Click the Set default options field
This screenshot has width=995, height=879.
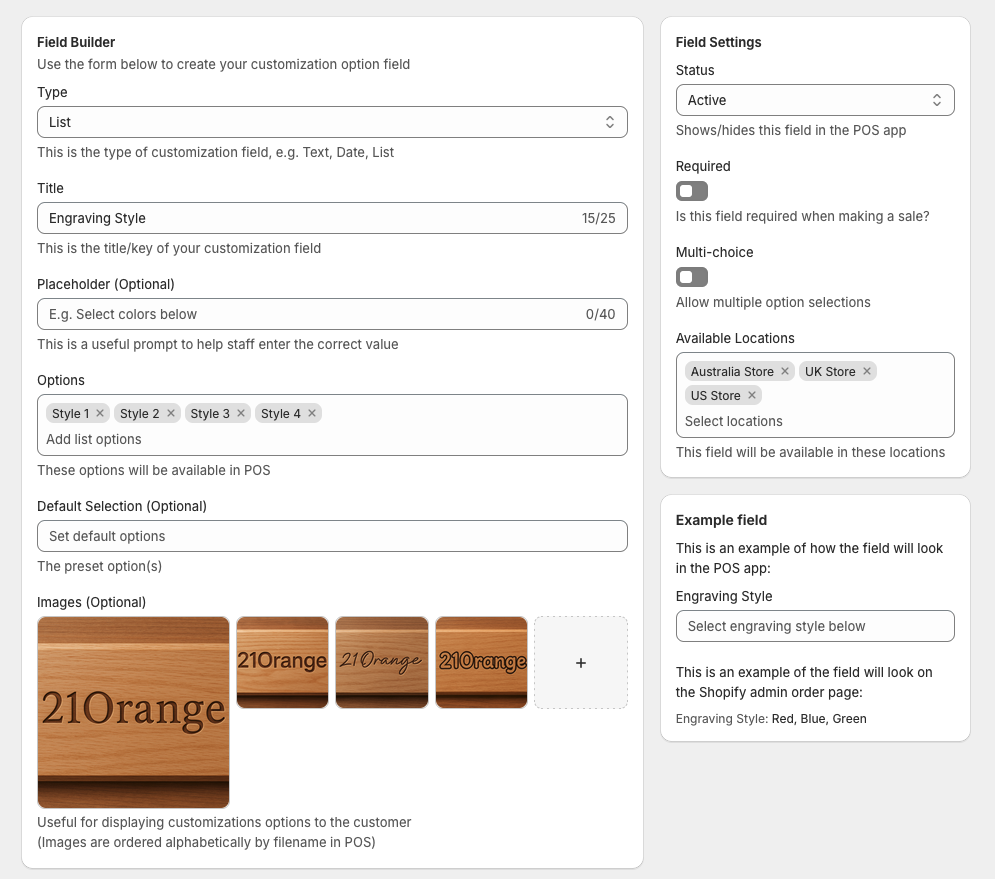tap(332, 536)
